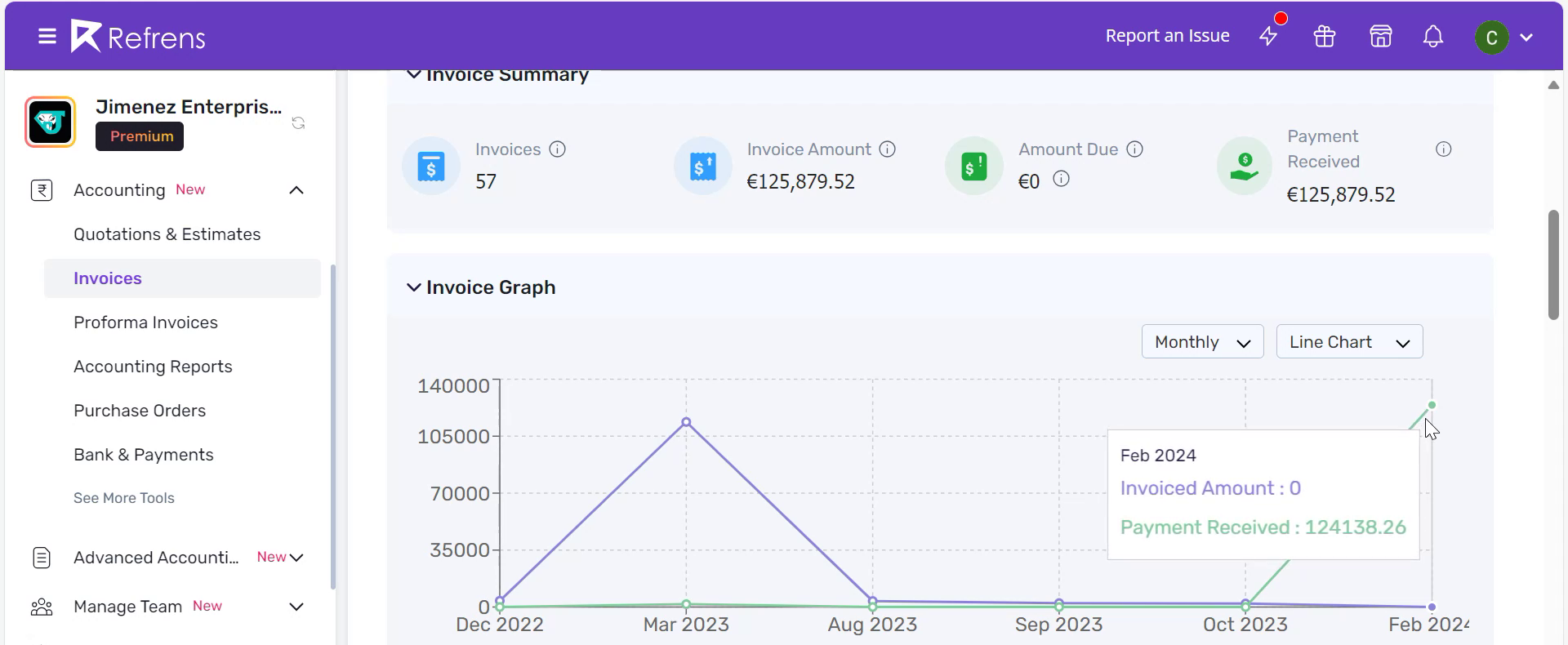The width and height of the screenshot is (1568, 645).
Task: Click the Invoice Amount receipt icon
Action: (x=703, y=166)
